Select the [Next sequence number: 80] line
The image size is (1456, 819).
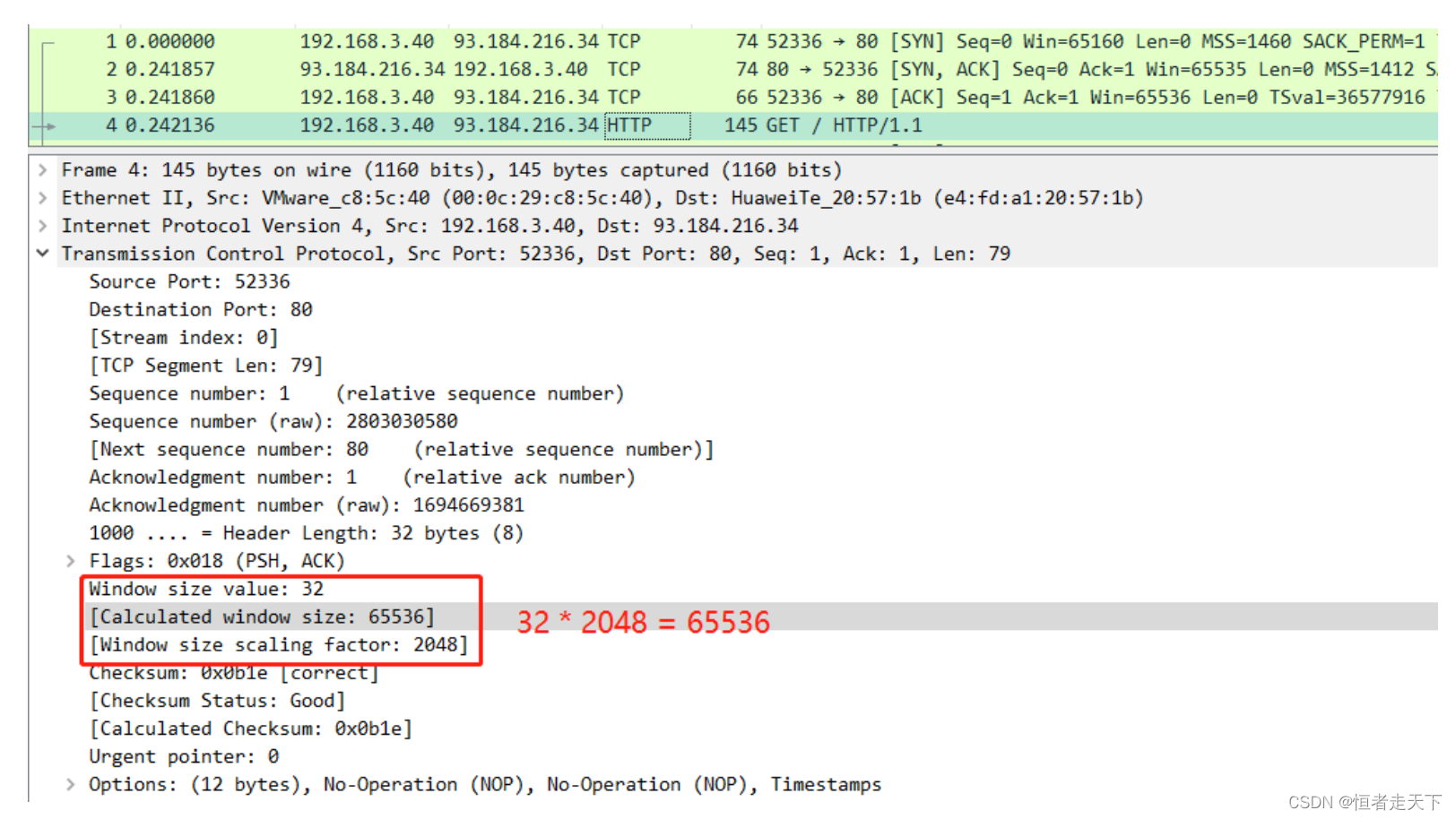click(401, 449)
